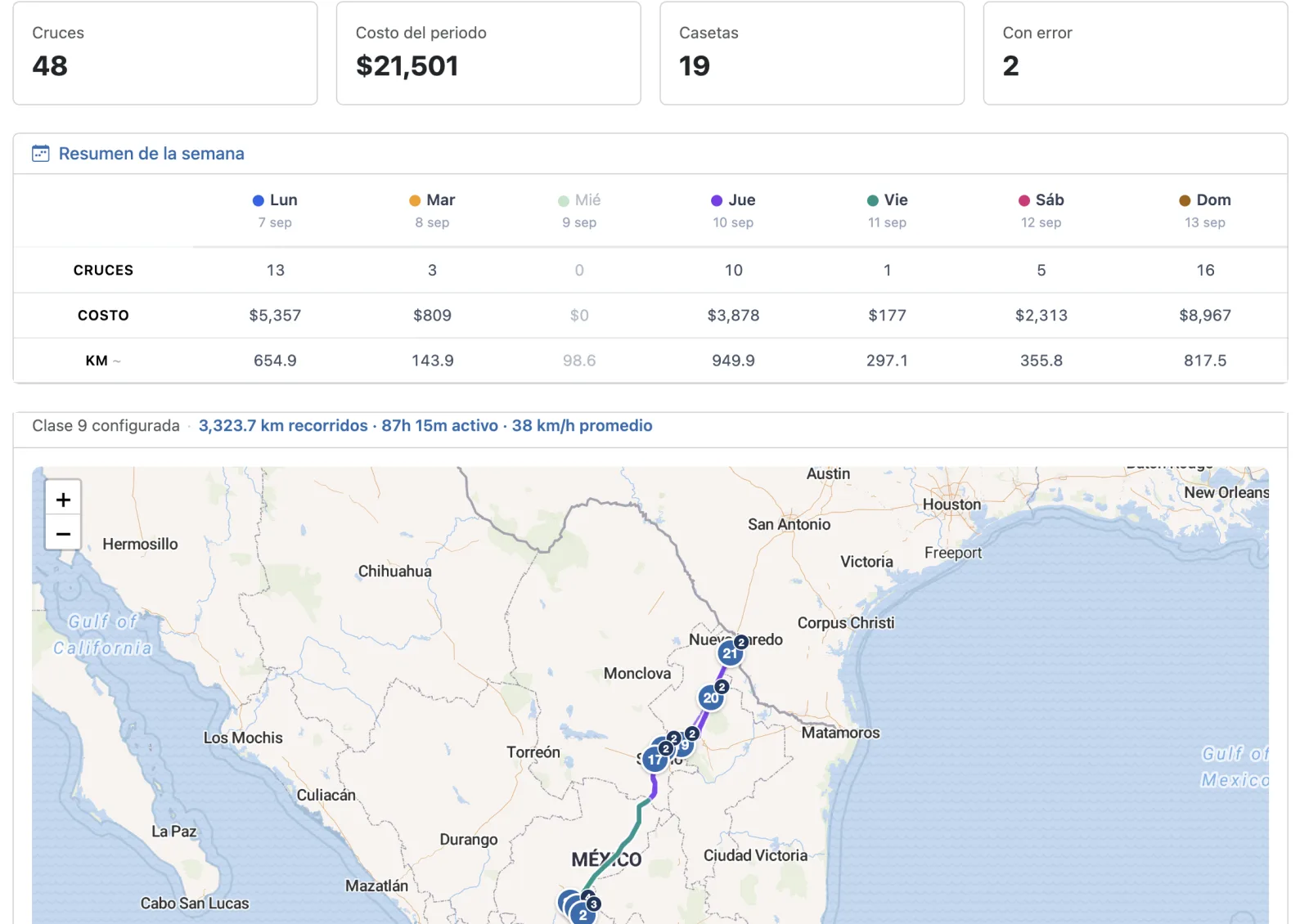
Task: Click the small badge 3 on bottom cluster
Action: pyautogui.click(x=594, y=904)
